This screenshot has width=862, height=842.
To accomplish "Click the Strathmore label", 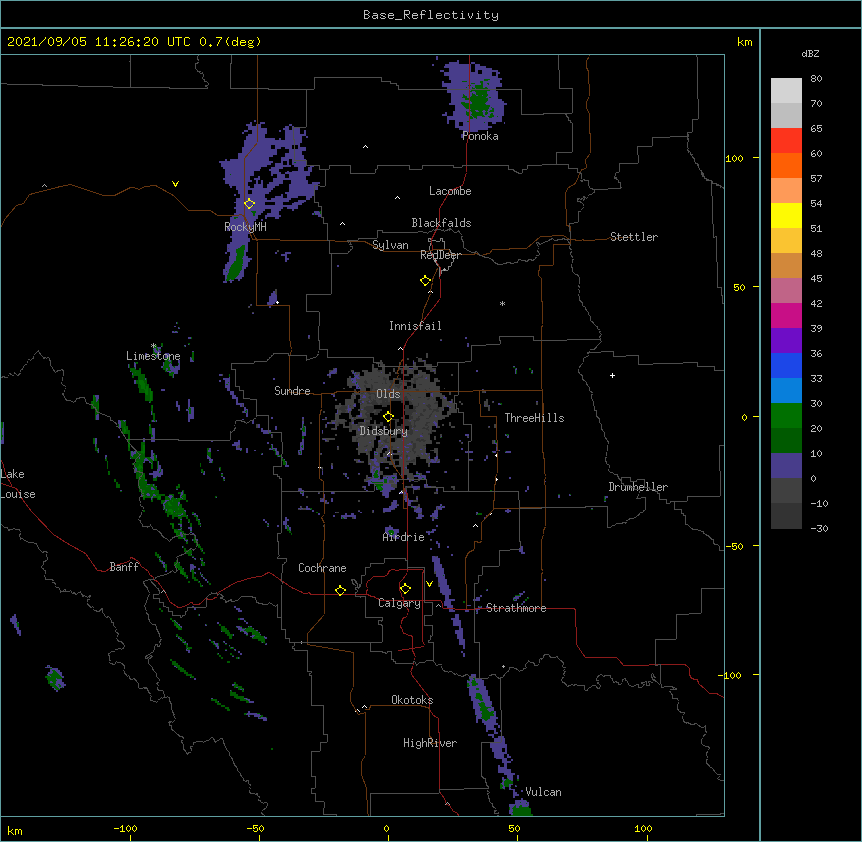I will tap(516, 608).
